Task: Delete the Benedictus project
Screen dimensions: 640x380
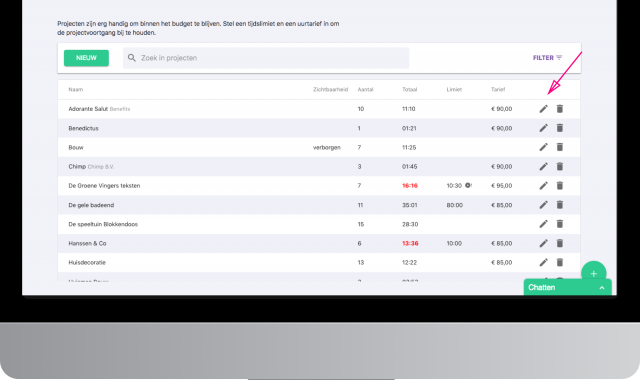Action: 560,128
